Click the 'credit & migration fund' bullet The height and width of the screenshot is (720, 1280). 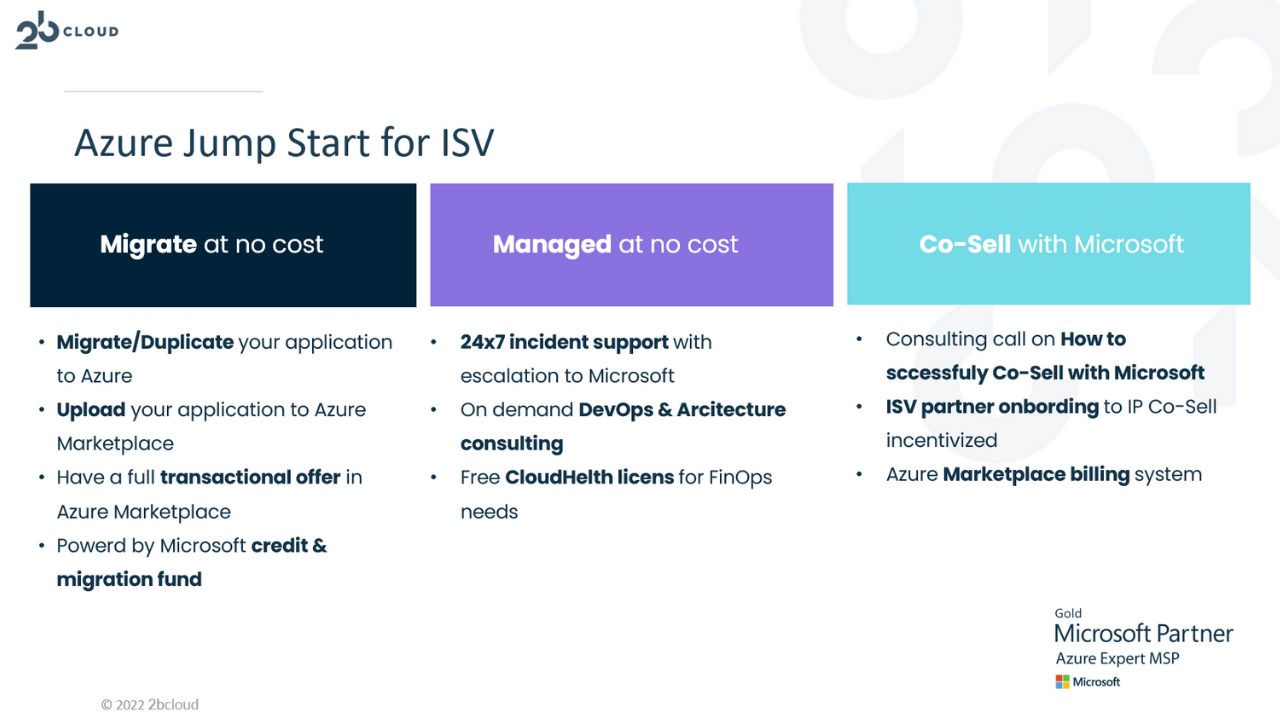click(191, 546)
